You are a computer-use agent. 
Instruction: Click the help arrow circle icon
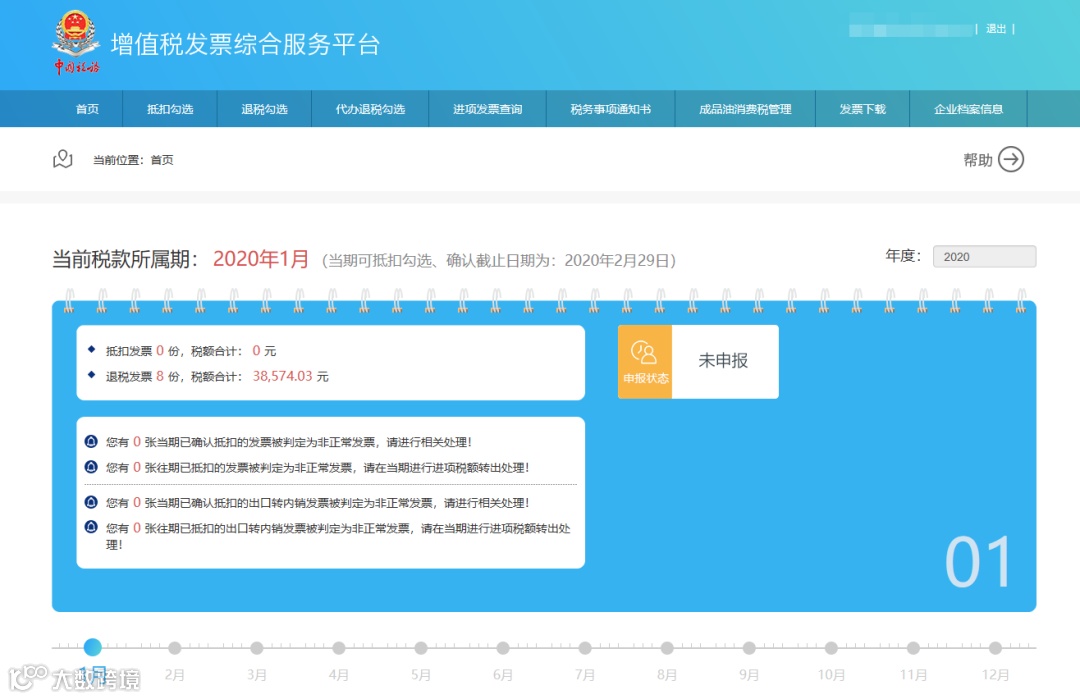pos(1010,160)
